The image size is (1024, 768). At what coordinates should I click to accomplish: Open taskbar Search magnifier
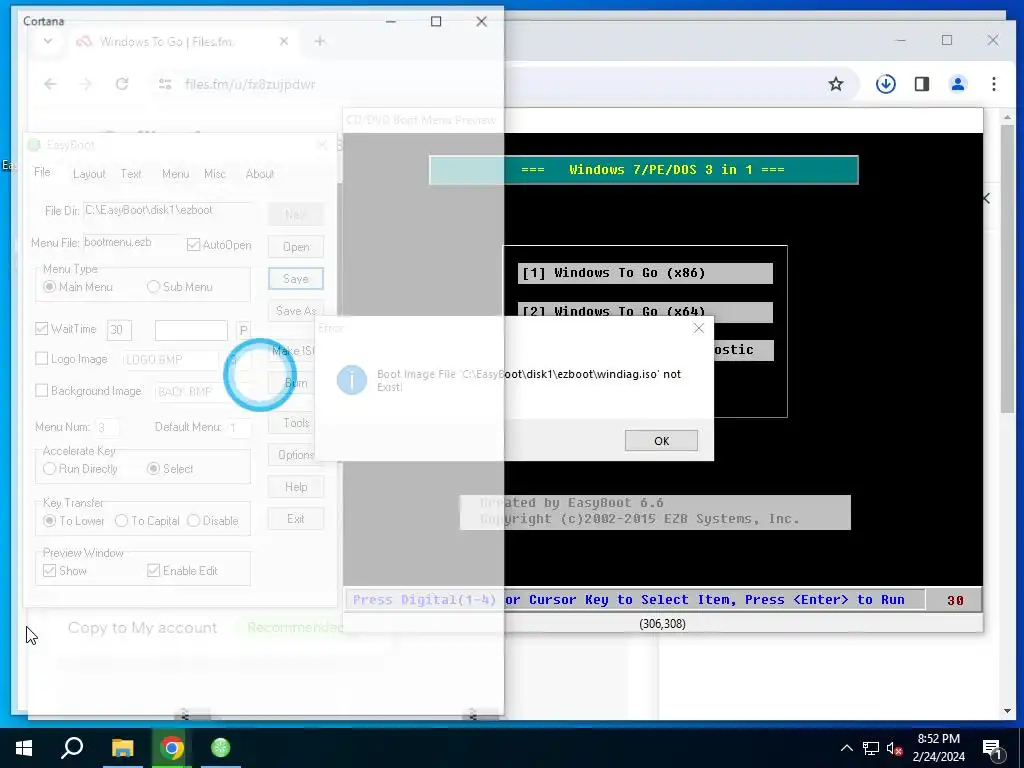72,748
